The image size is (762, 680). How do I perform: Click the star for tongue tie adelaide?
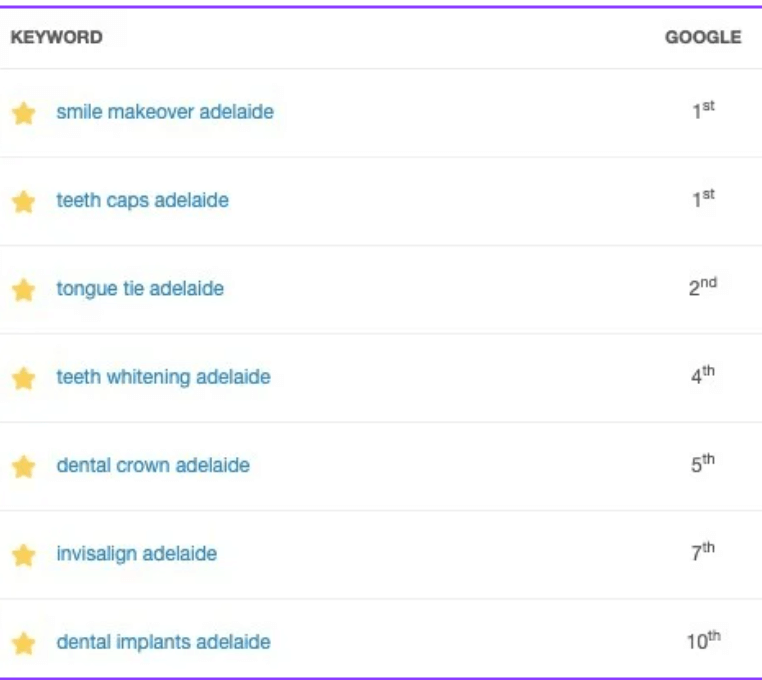(x=24, y=290)
